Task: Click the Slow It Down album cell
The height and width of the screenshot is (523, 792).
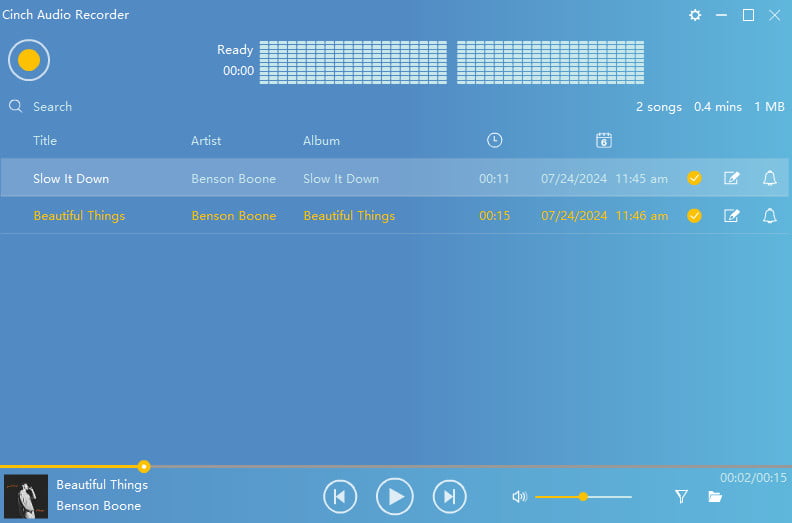Action: coord(341,178)
